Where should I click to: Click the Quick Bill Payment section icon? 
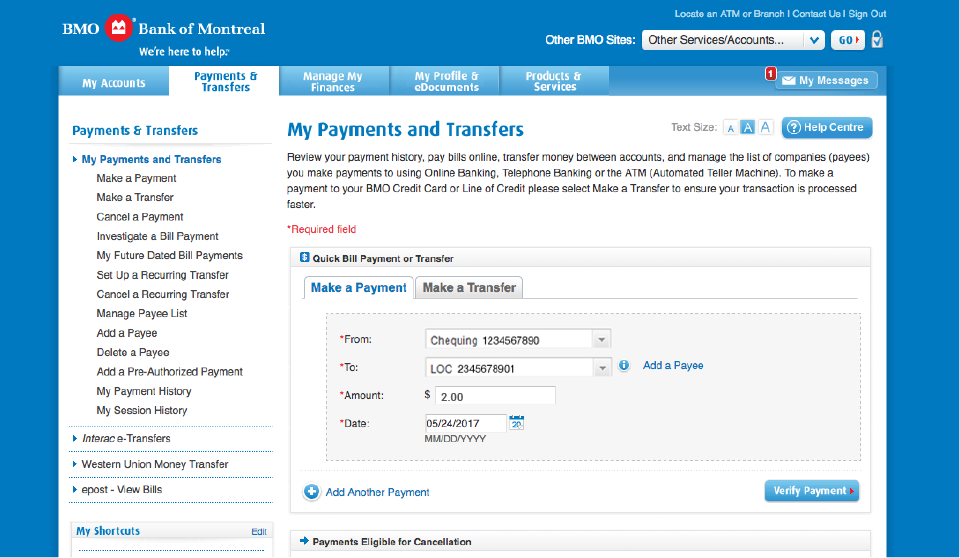[x=304, y=257]
